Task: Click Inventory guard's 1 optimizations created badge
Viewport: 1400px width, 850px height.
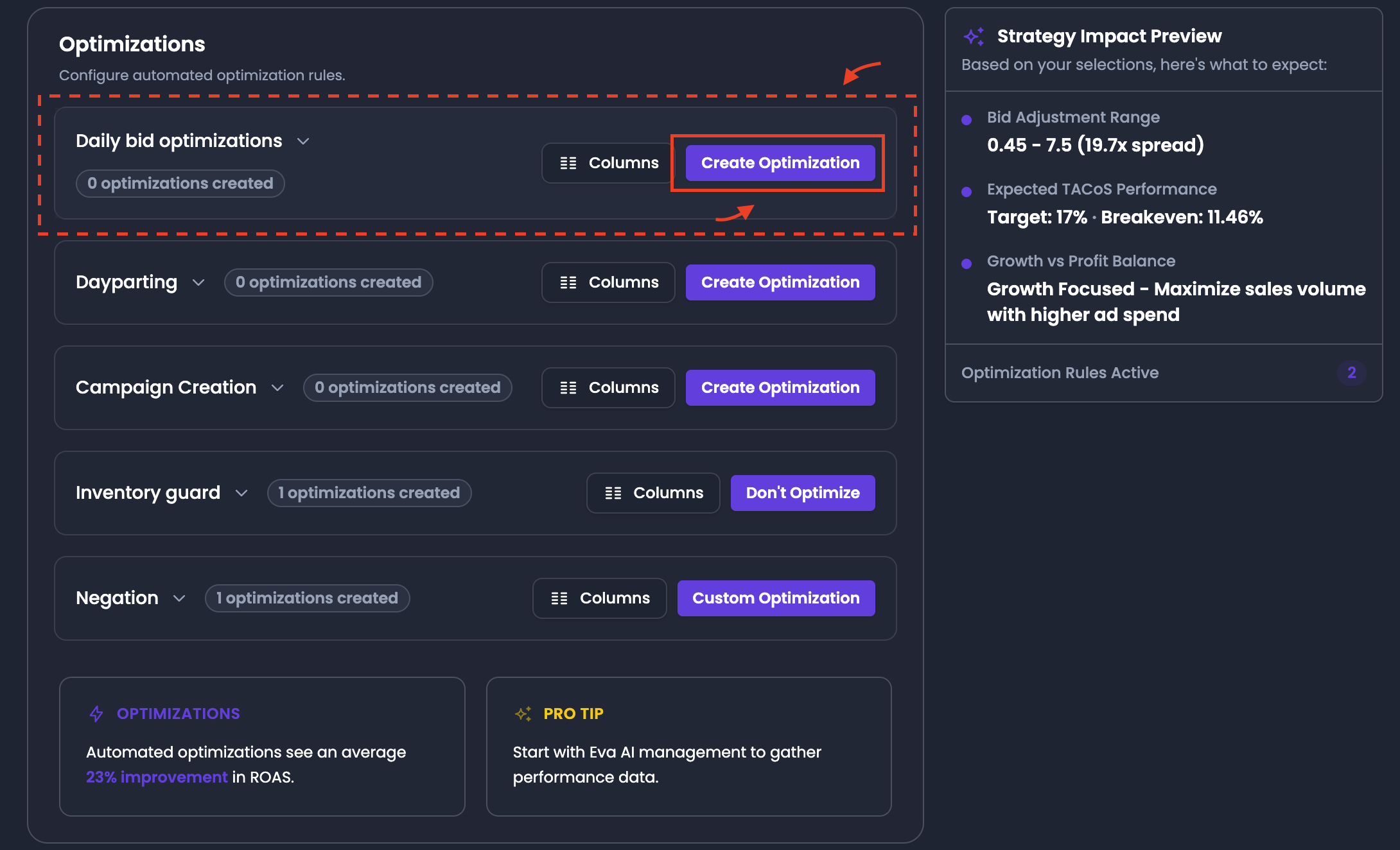Action: click(369, 493)
